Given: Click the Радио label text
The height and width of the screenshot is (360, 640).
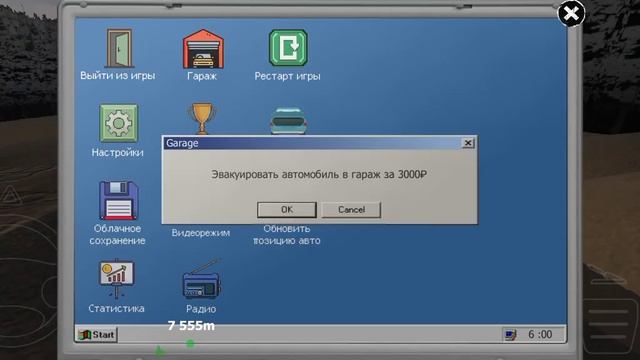Looking at the screenshot, I should pyautogui.click(x=201, y=309).
